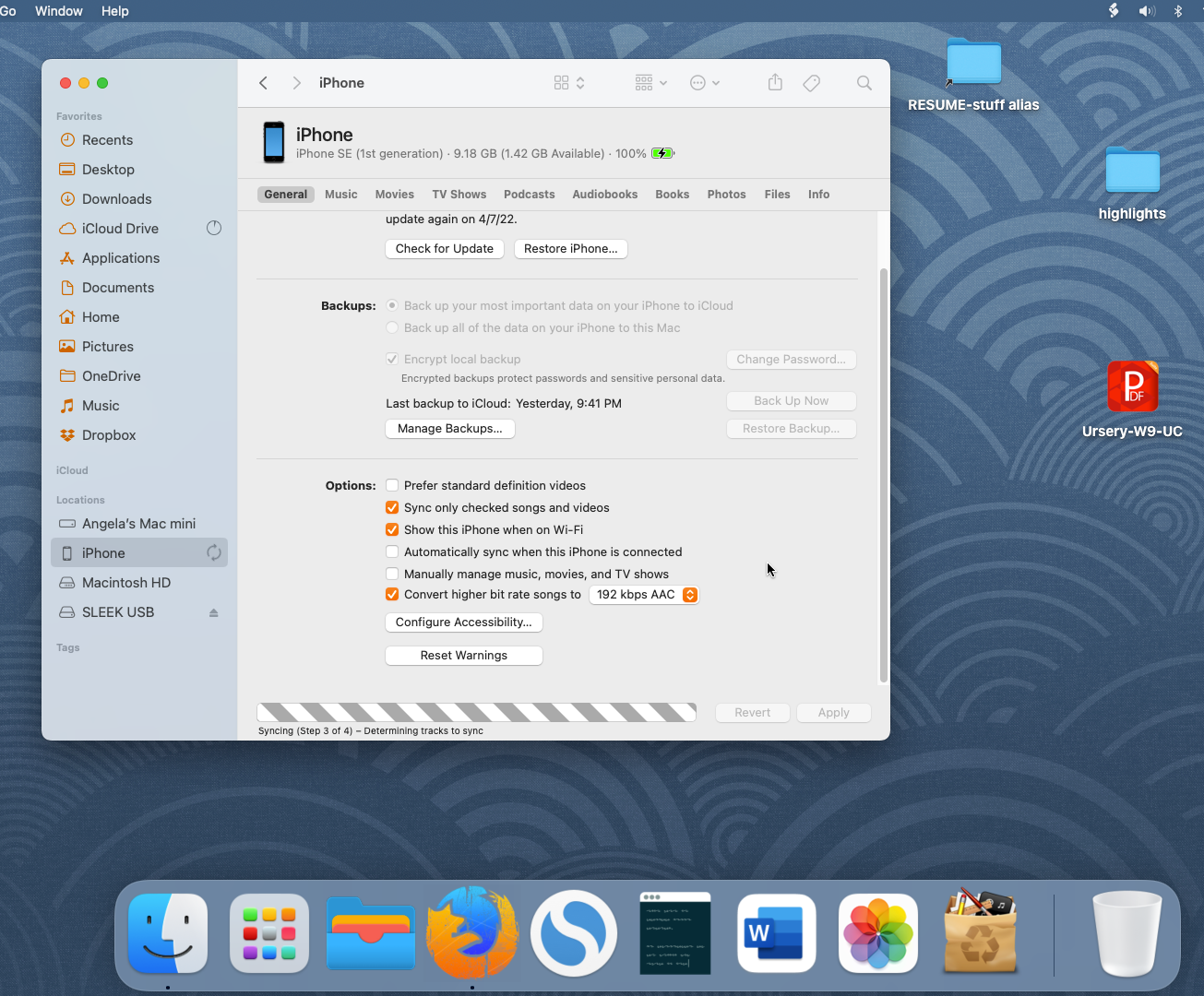Open Angela's Mac mini in sidebar
1204x996 pixels.
click(139, 524)
